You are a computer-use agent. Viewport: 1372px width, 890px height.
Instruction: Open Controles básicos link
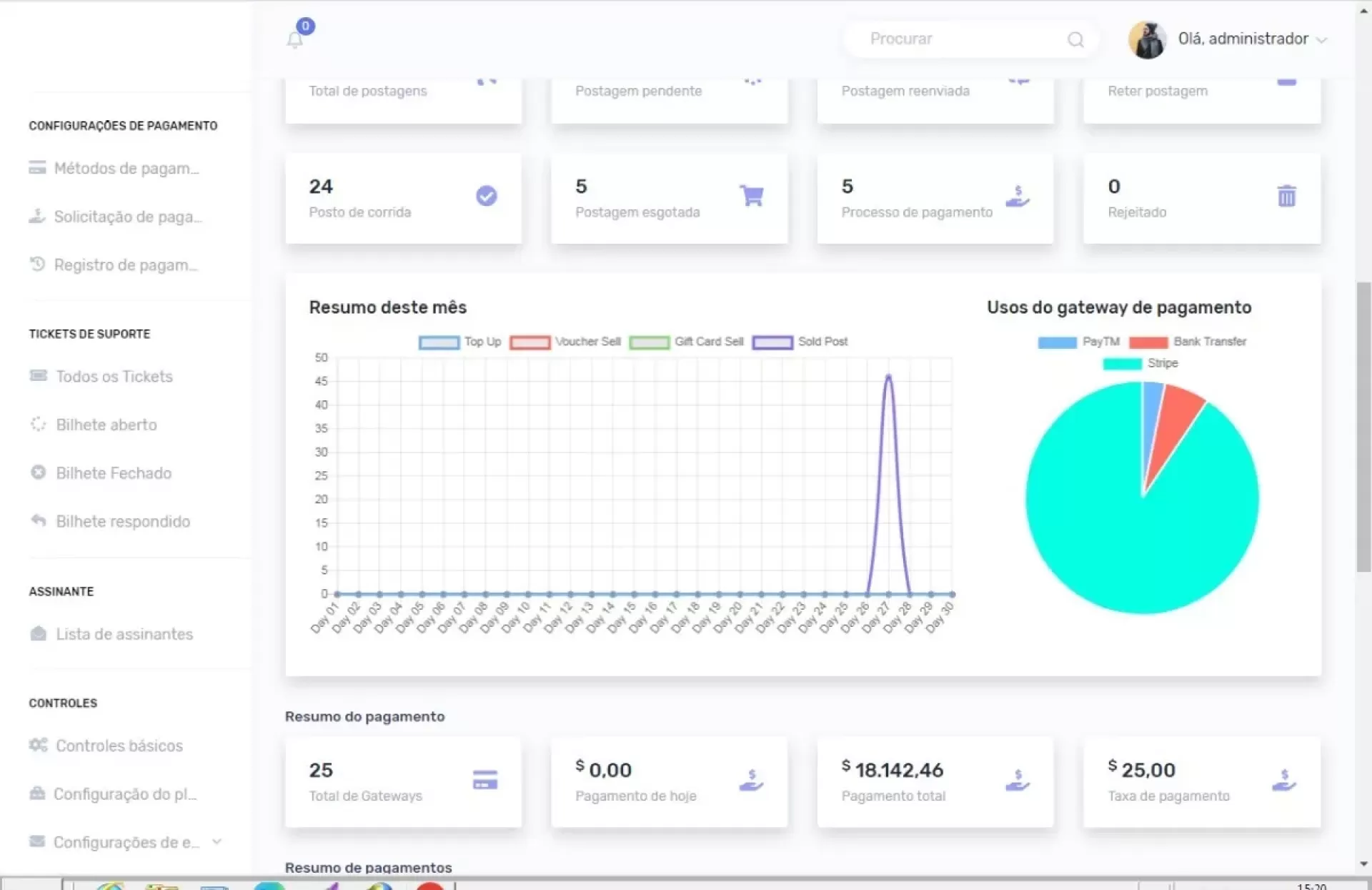(119, 746)
